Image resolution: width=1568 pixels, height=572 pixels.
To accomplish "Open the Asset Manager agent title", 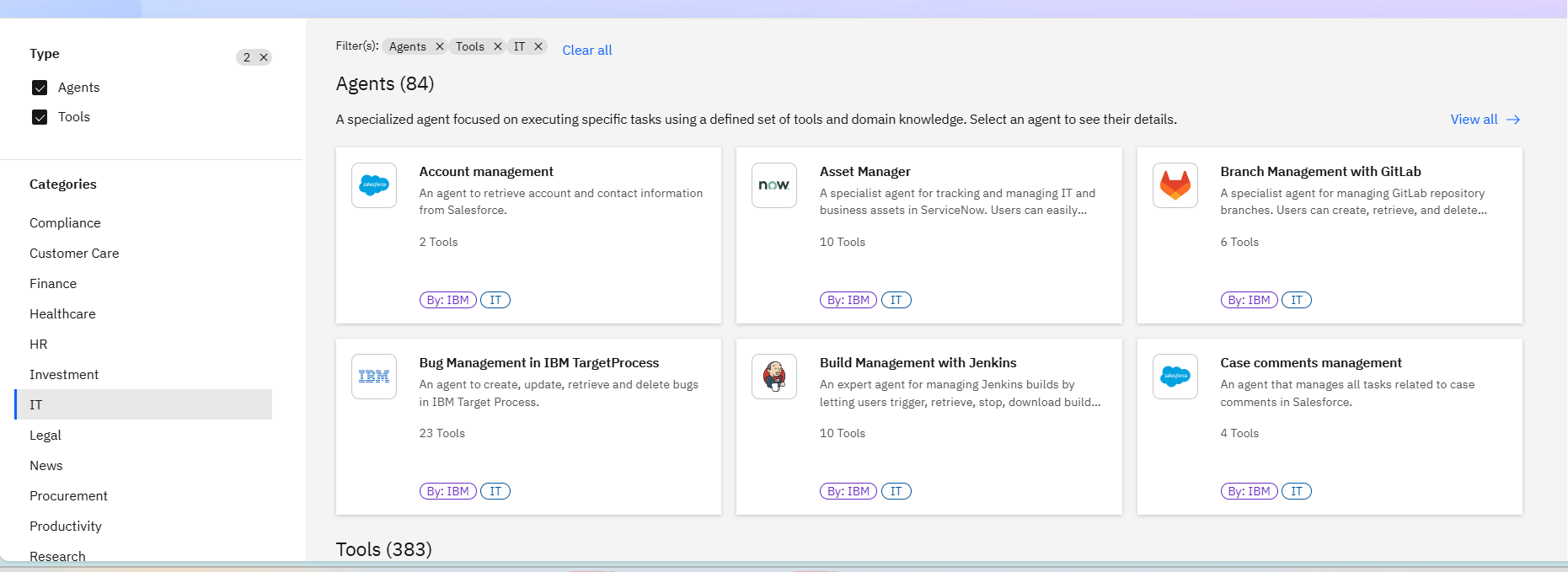I will 864,172.
